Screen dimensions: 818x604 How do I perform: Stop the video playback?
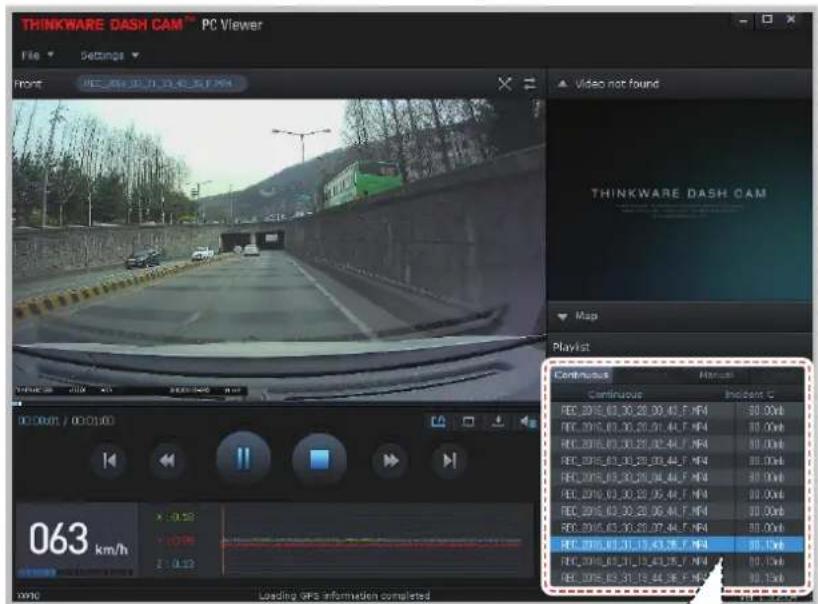(x=319, y=460)
